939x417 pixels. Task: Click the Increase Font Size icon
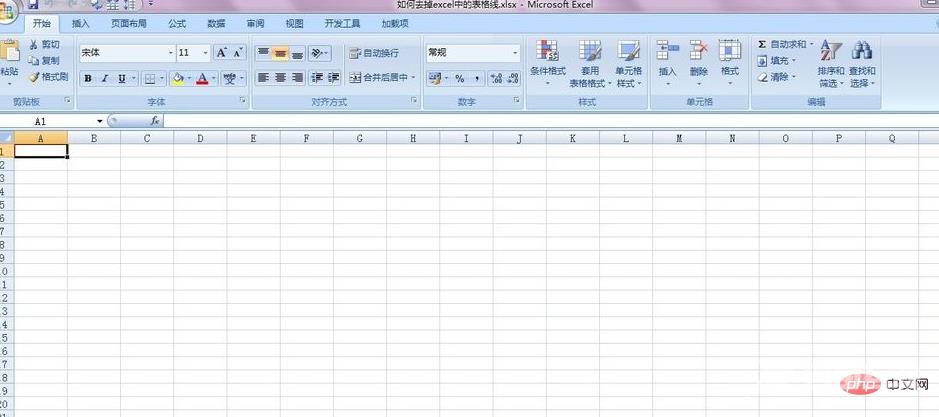coord(222,53)
